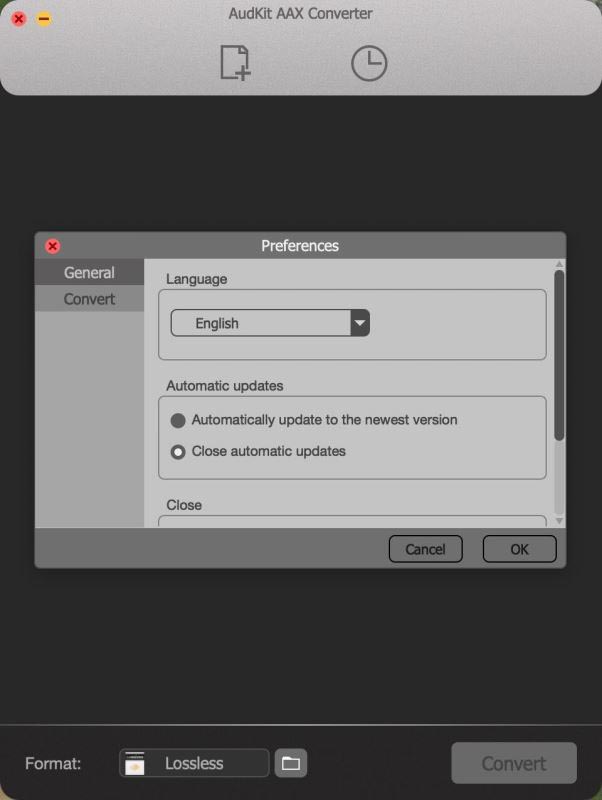Confirm preferences with OK button
Screen dimensions: 602x800
(x=519, y=549)
